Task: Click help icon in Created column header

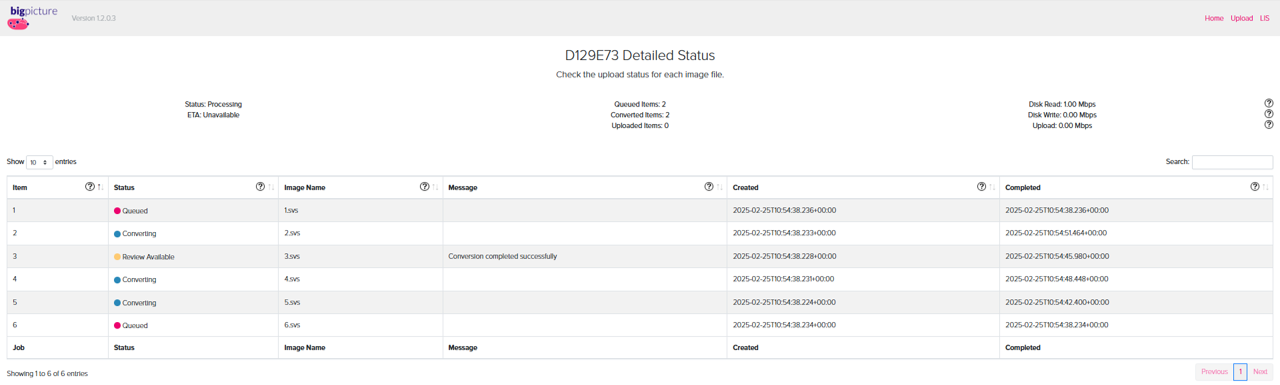Action: [981, 187]
